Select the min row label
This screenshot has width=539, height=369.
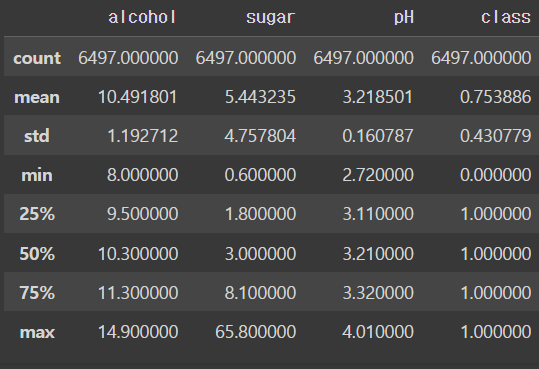(37, 175)
